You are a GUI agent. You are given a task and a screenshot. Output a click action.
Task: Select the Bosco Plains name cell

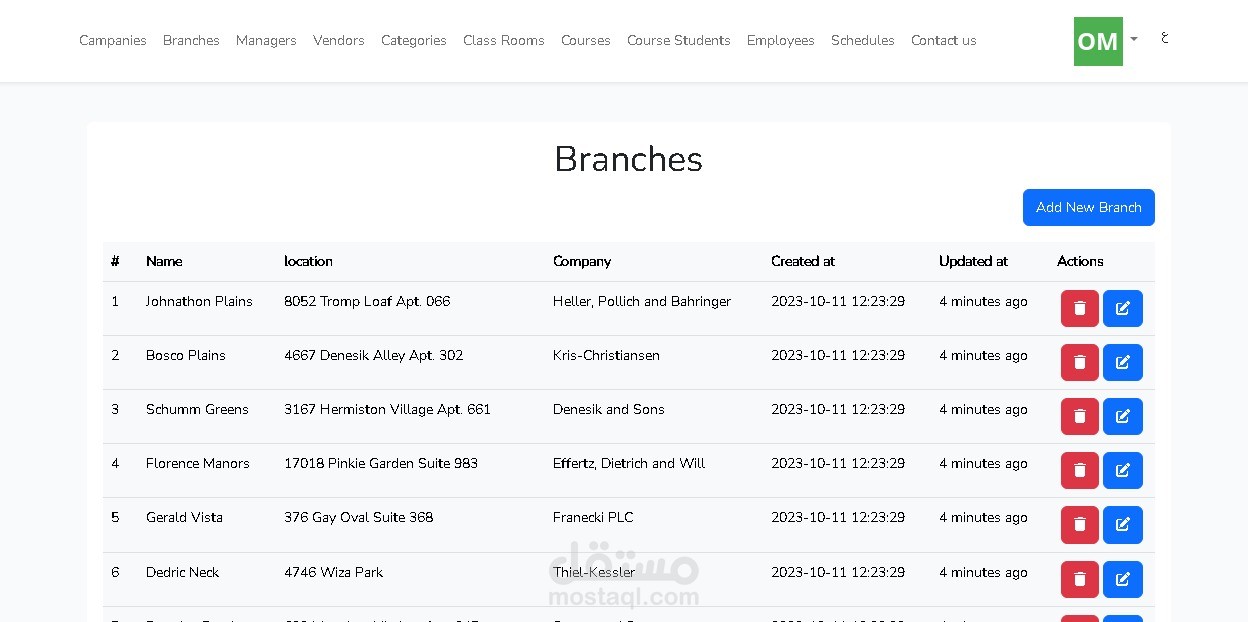(x=186, y=355)
